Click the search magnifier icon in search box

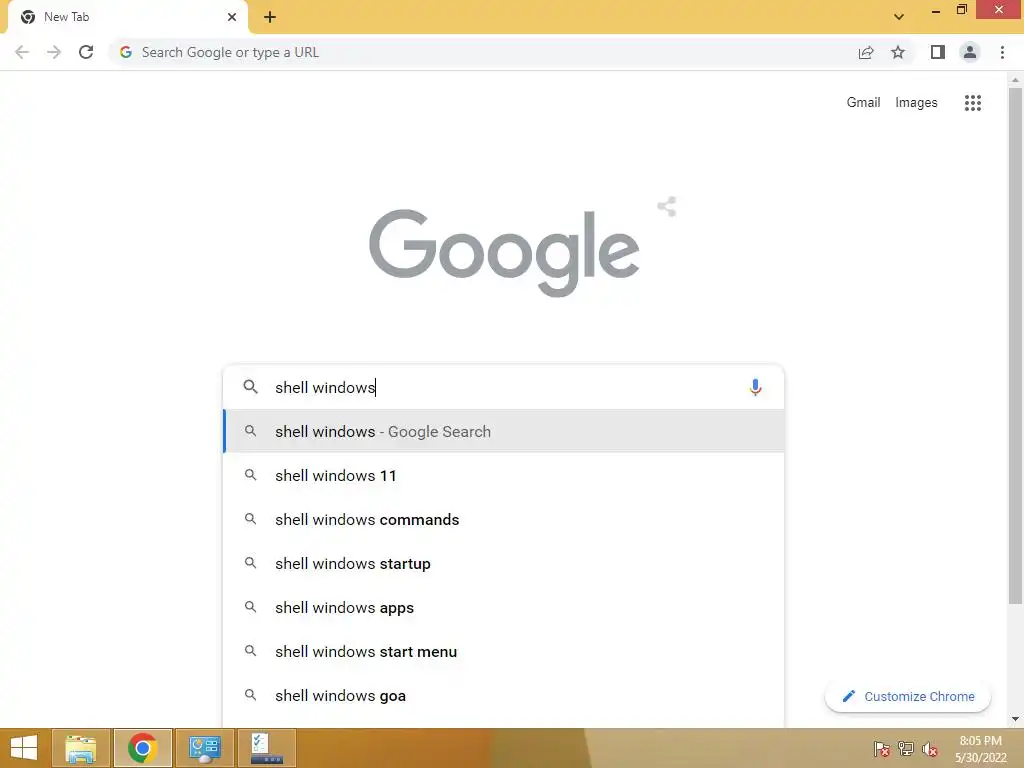coord(250,387)
